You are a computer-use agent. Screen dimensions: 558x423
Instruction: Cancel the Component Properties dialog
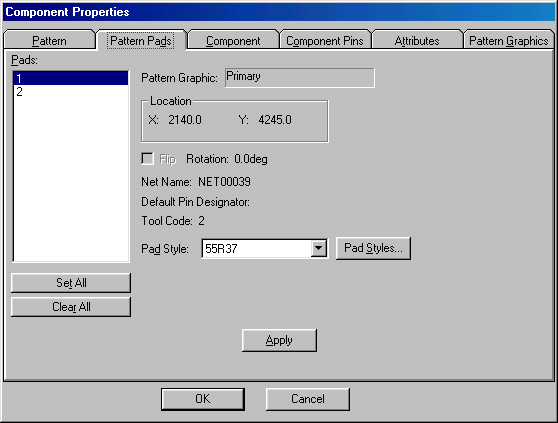[307, 399]
